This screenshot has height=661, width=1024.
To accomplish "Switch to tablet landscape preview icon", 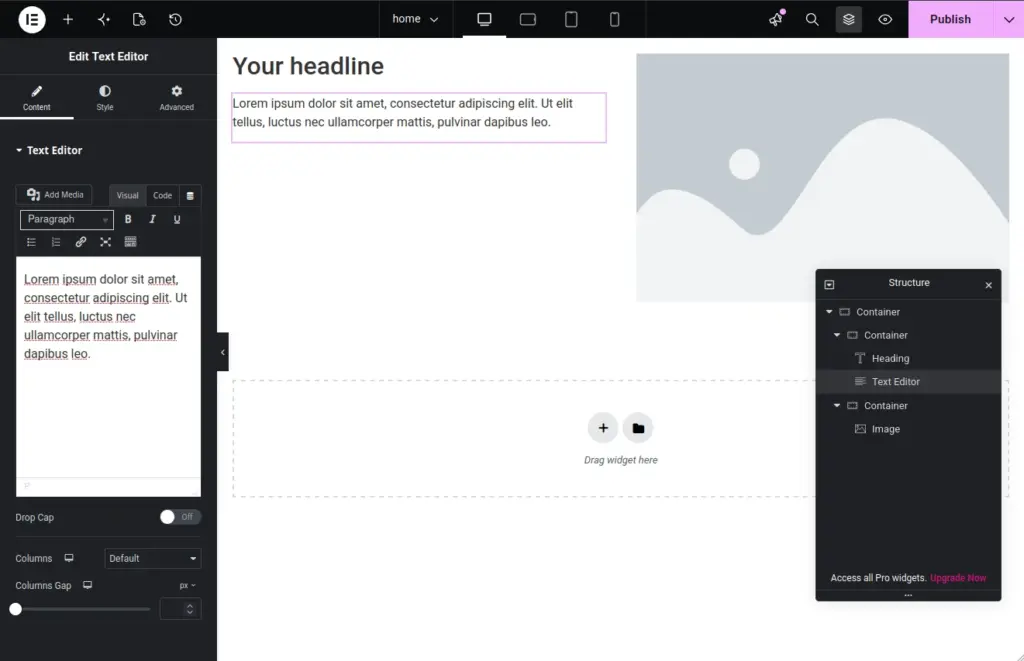I will click(528, 20).
